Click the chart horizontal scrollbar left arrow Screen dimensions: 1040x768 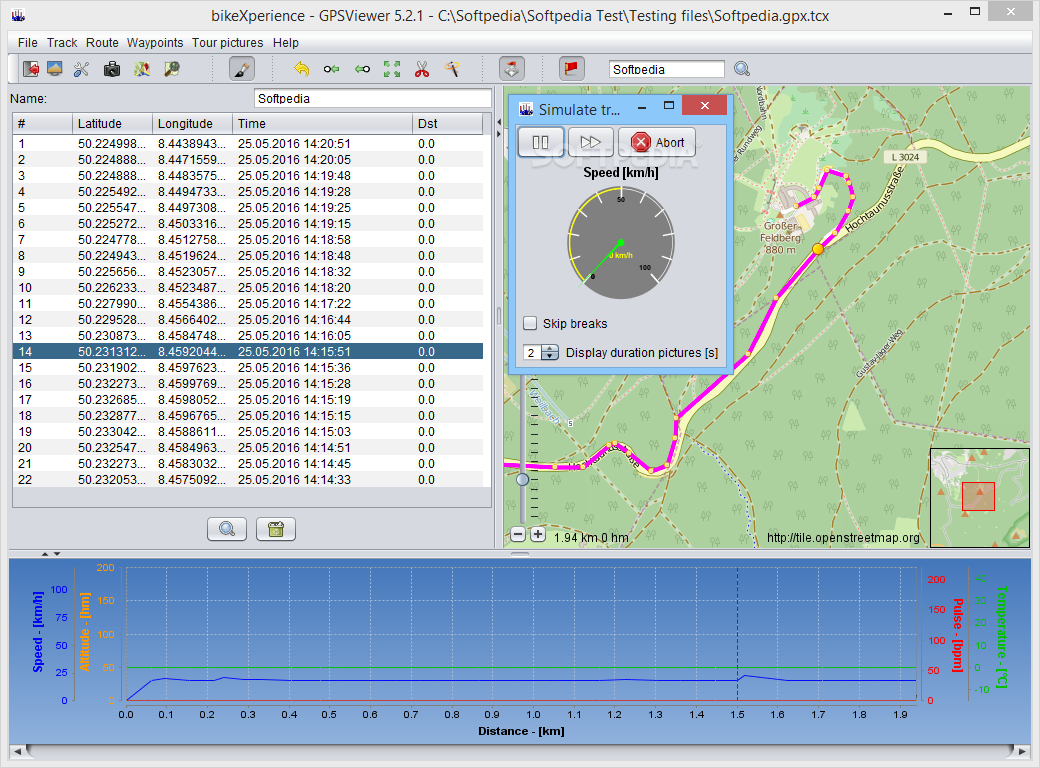tap(17, 751)
